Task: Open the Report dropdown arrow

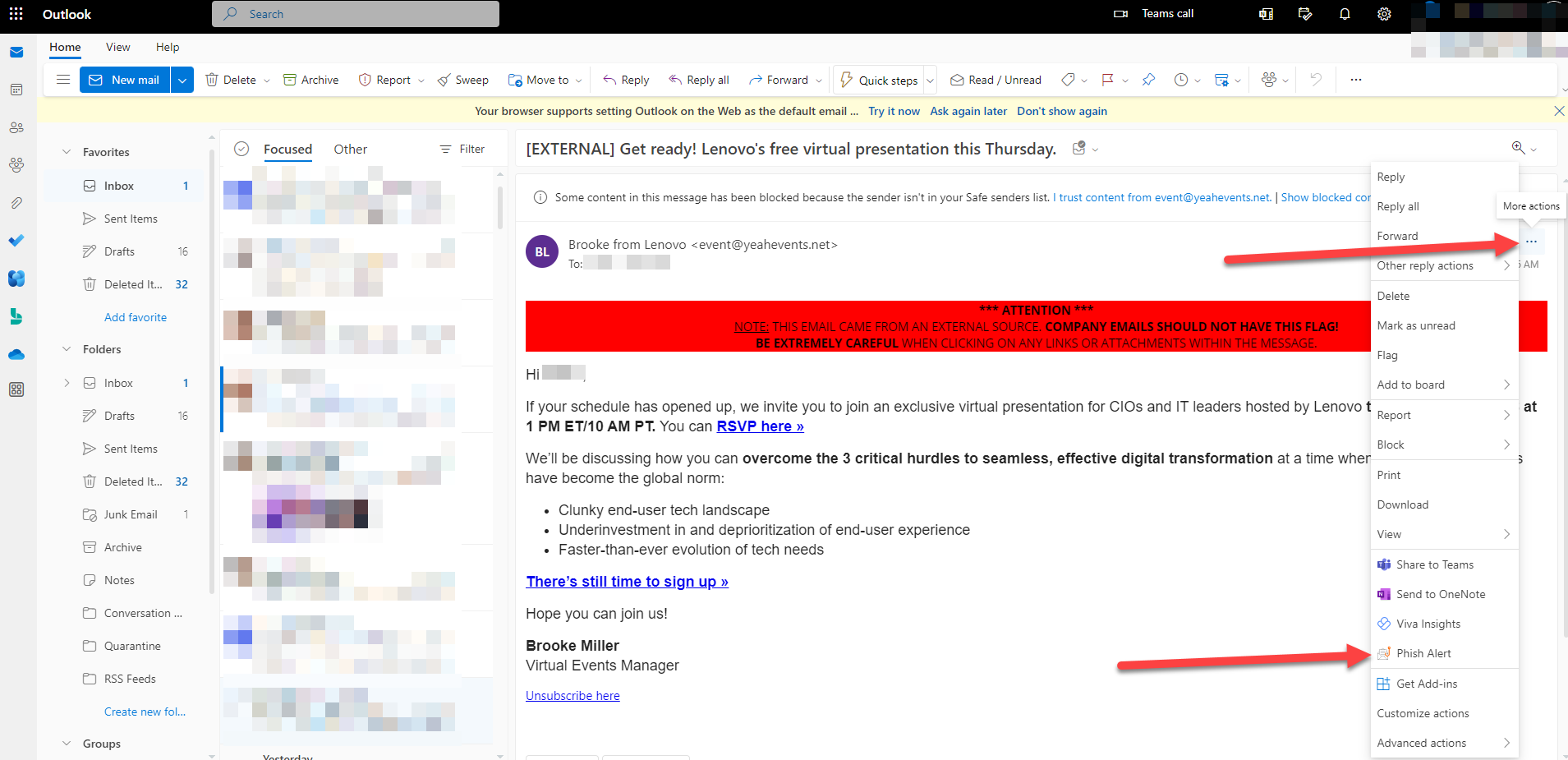Action: pos(421,81)
